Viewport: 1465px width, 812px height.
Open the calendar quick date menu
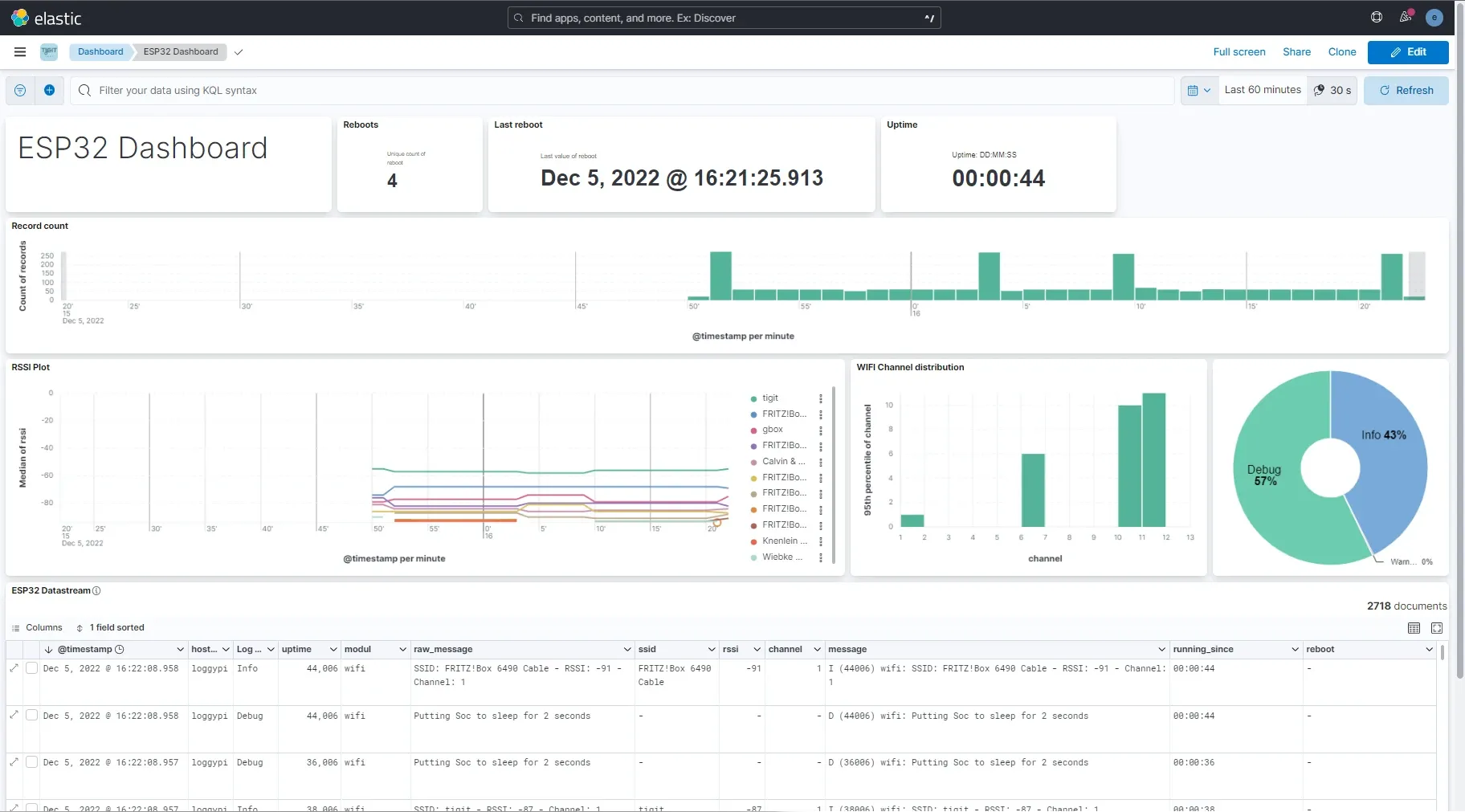1199,91
